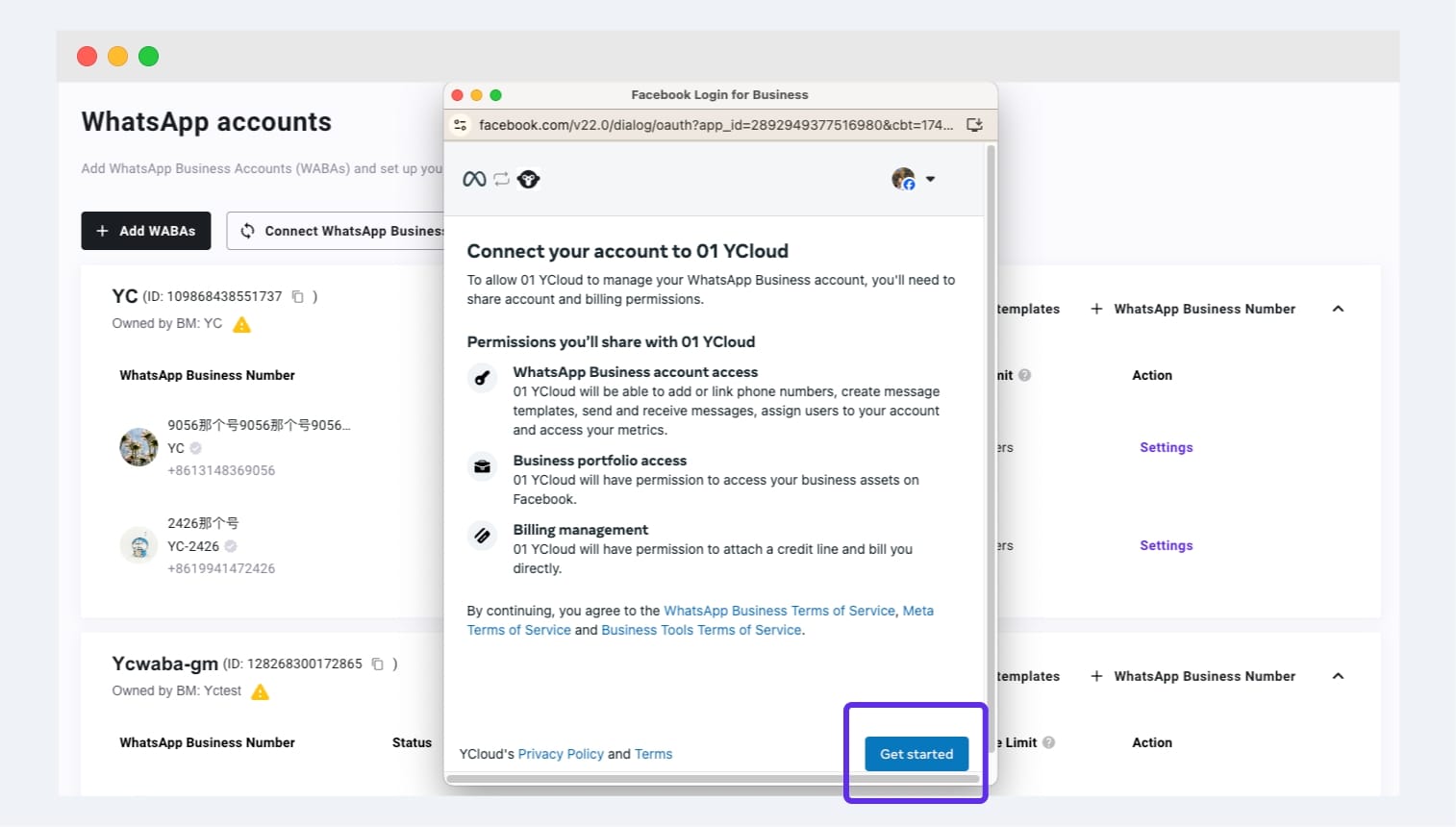Viewport: 1456px width, 827px height.
Task: Click Connect WhatsApp Business button
Action: [337, 231]
